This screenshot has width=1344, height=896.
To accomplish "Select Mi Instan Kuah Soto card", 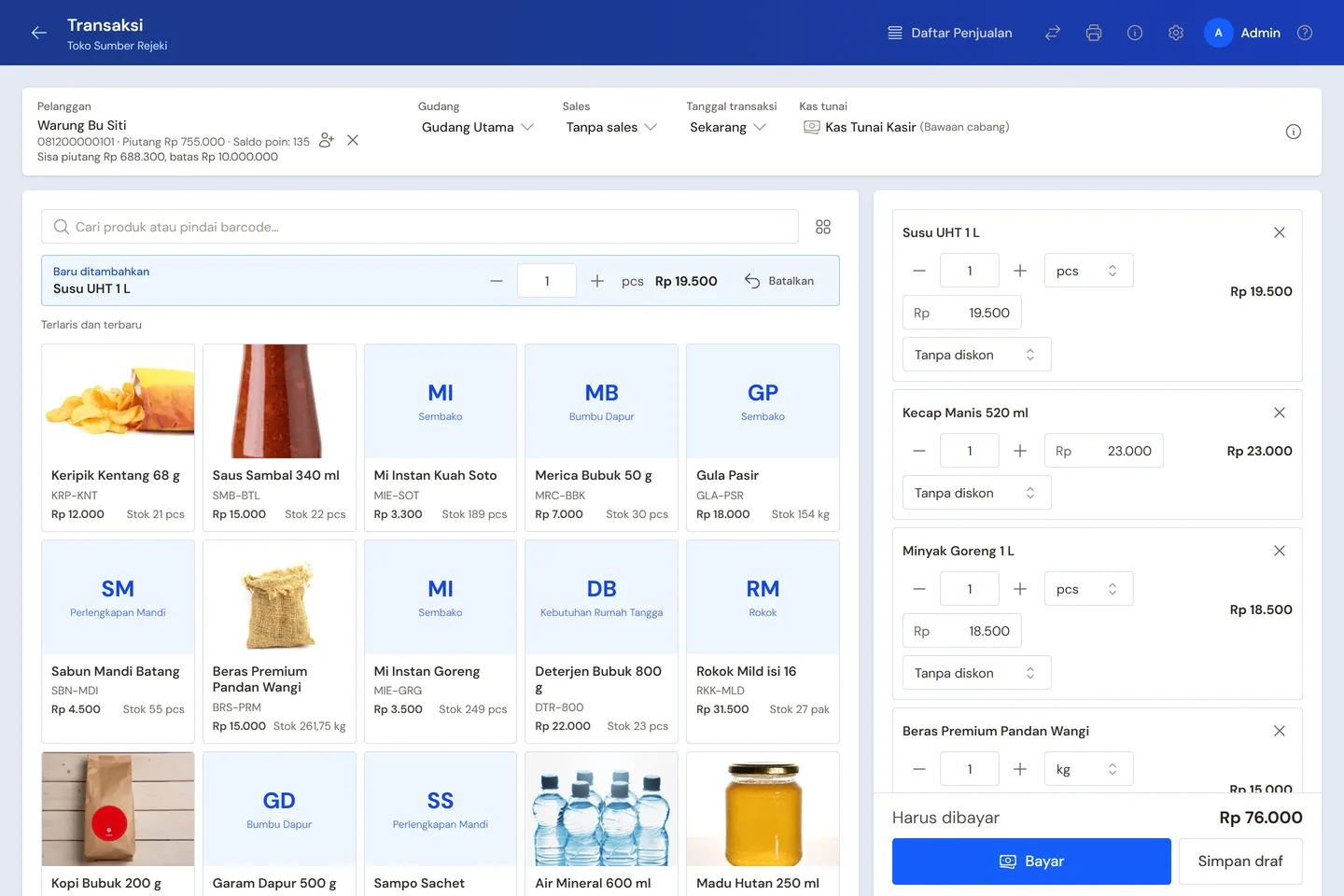I will pos(441,438).
